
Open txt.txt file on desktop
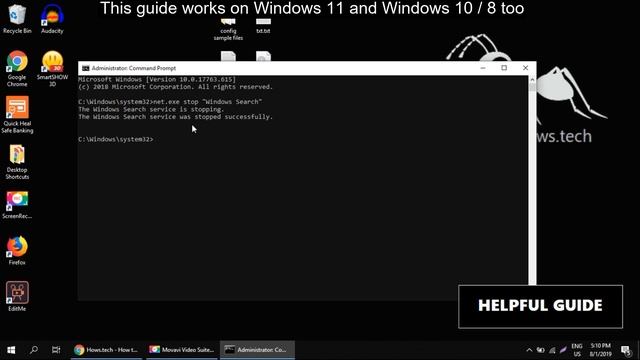coord(263,26)
